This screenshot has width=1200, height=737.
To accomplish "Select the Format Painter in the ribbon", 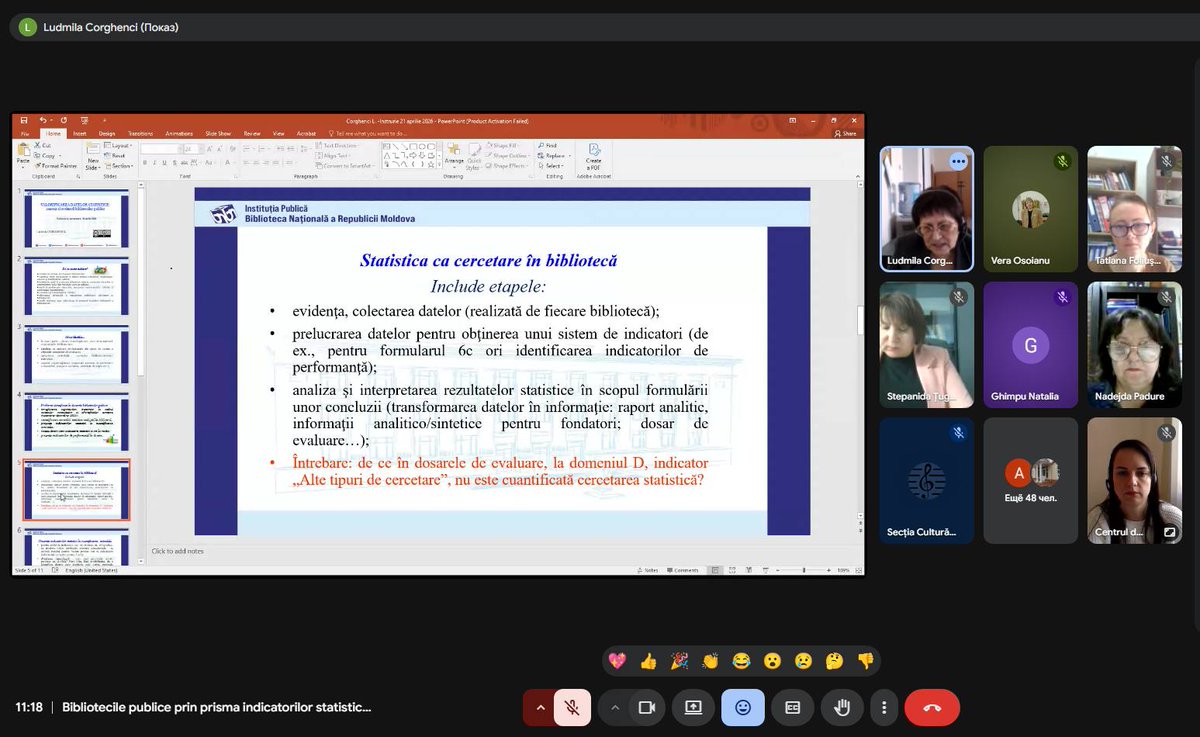I will coord(57,165).
